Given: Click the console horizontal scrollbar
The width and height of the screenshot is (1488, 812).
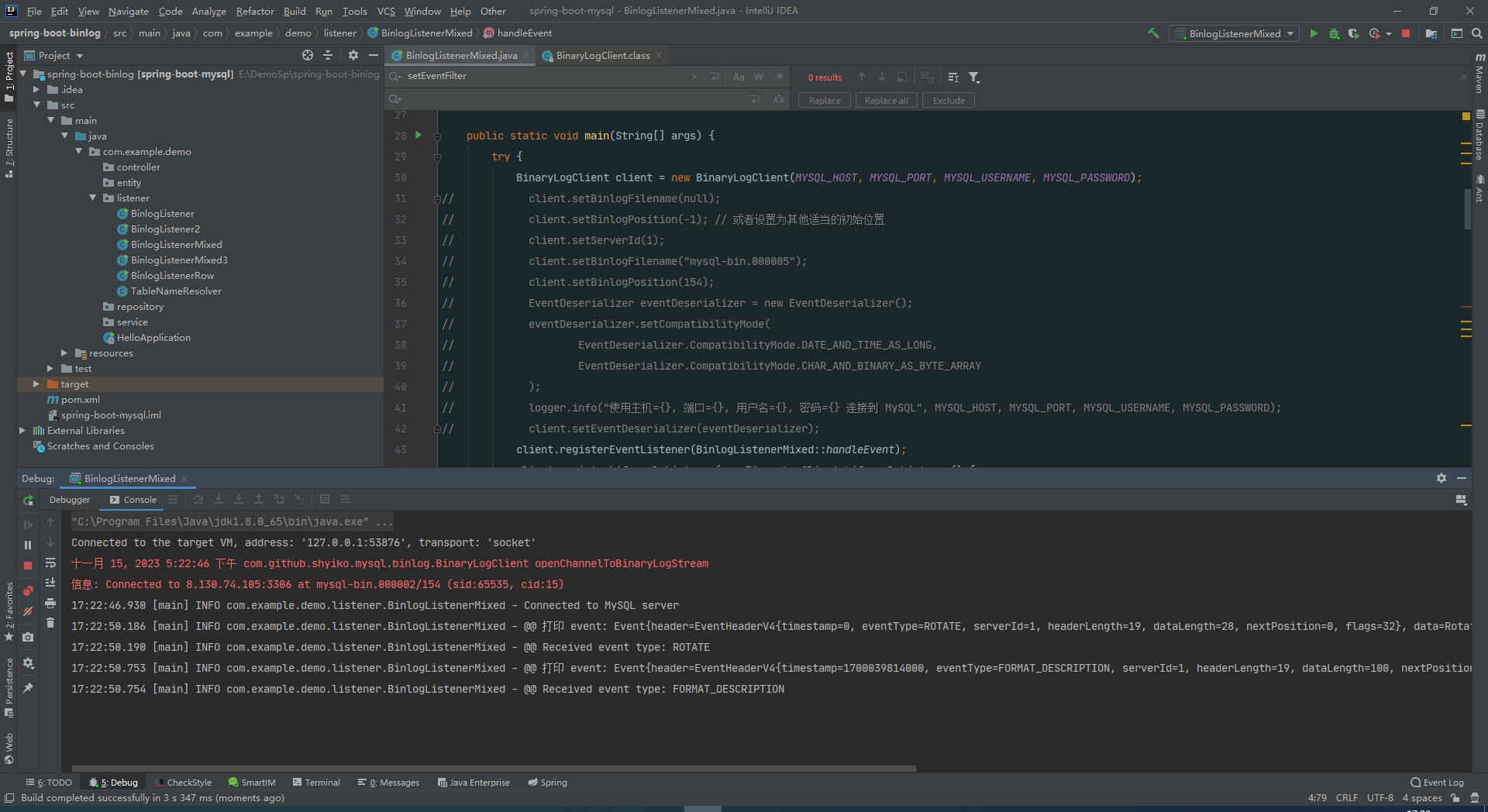Looking at the screenshot, I should pos(493,769).
